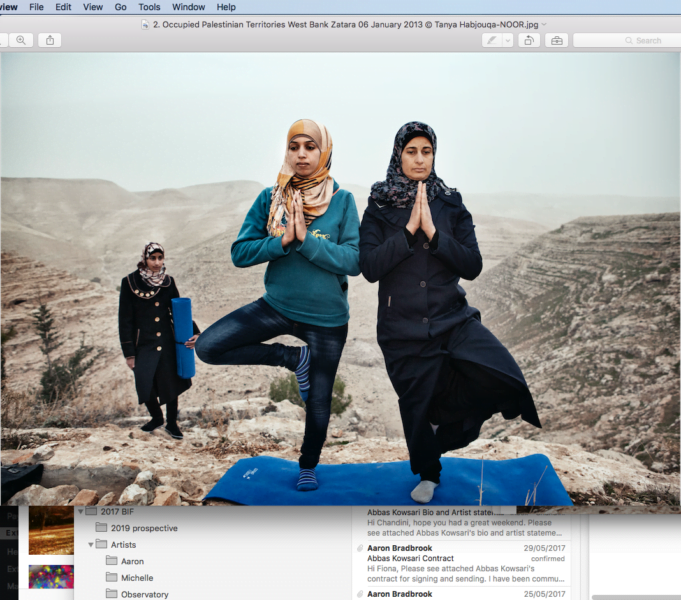Open the Go menu
681x600 pixels.
click(x=120, y=7)
